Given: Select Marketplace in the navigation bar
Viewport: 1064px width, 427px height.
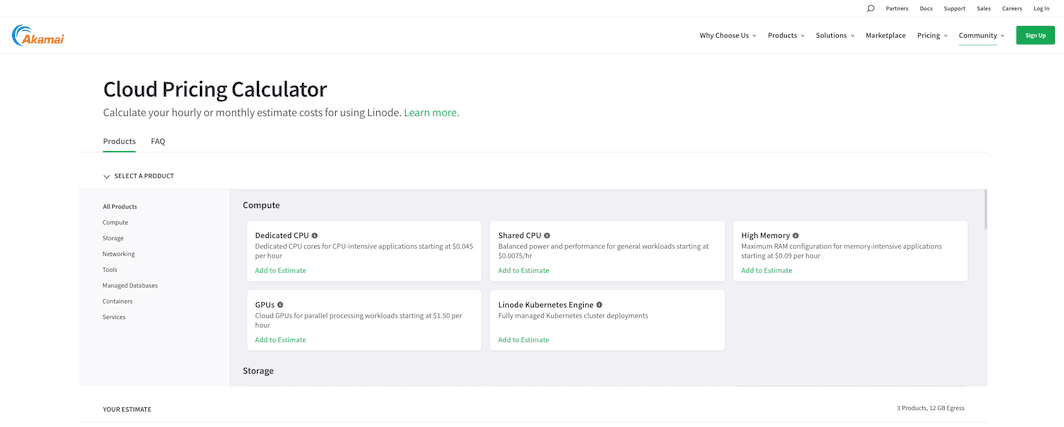Looking at the screenshot, I should point(885,36).
